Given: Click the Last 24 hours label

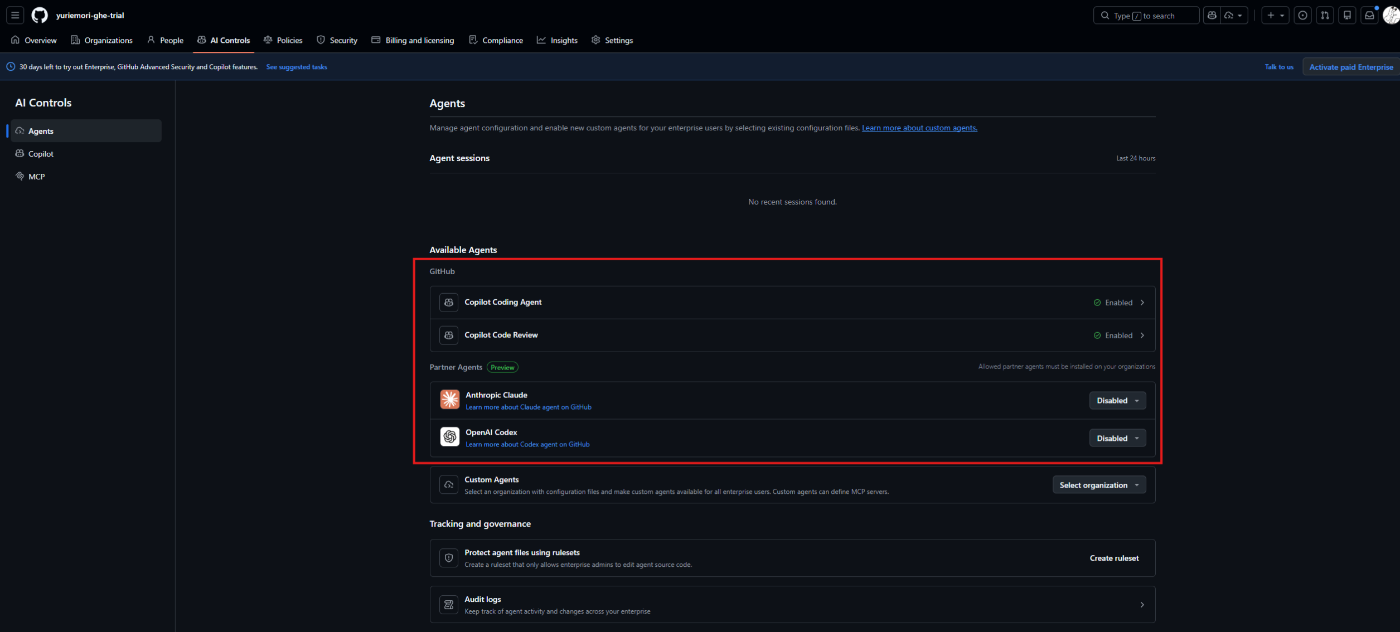Looking at the screenshot, I should click(x=1136, y=158).
